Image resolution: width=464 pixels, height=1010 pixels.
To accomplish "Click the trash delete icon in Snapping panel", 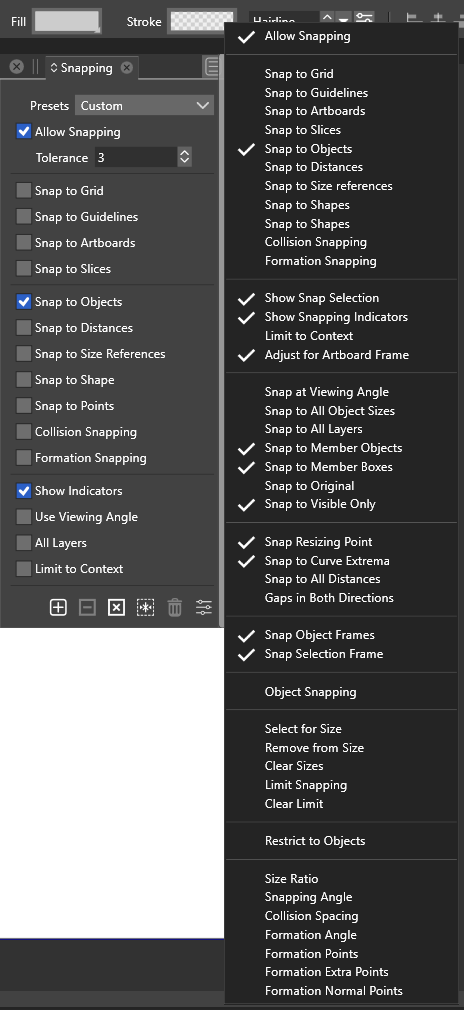I will point(175,607).
